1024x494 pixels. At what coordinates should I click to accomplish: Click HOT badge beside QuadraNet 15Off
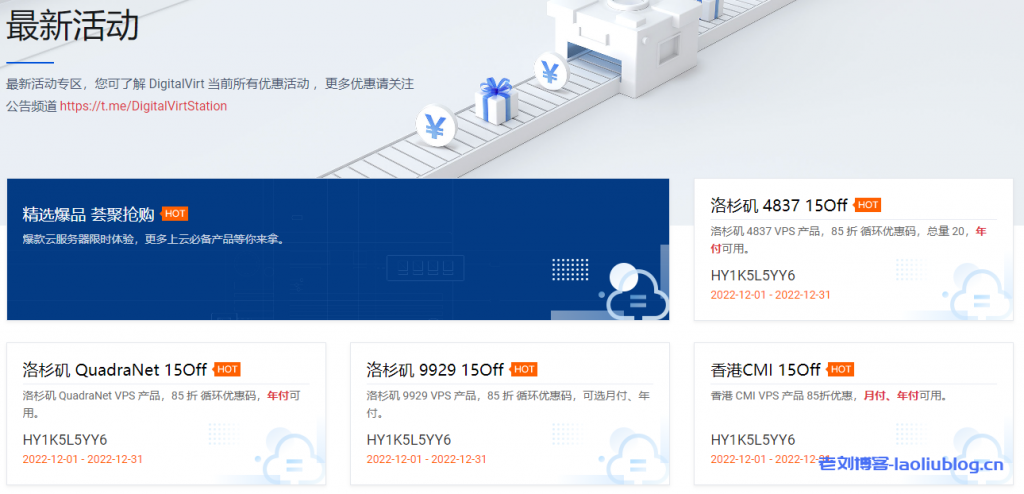[227, 370]
